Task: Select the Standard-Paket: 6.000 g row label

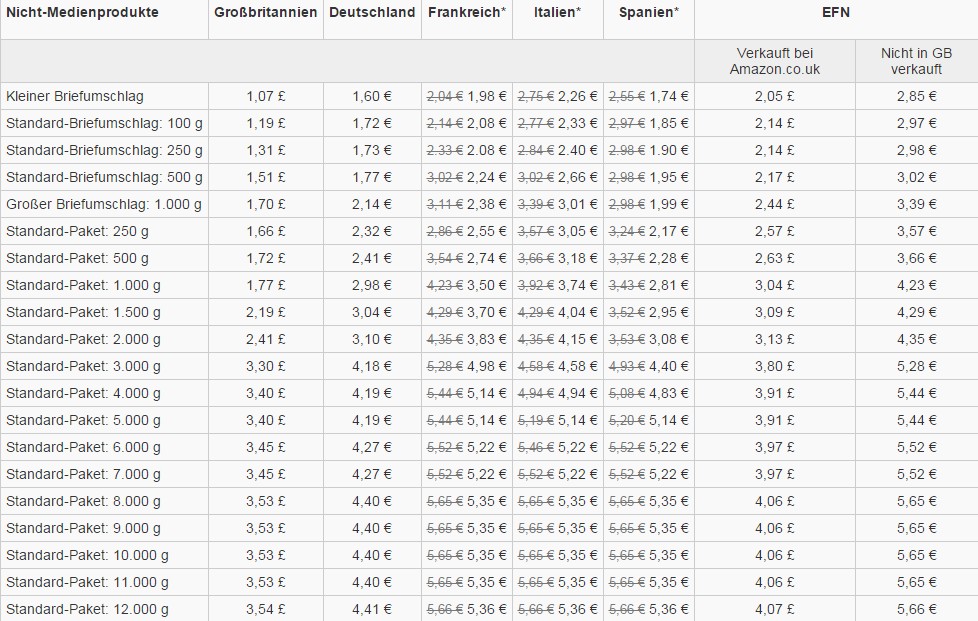Action: click(x=83, y=447)
